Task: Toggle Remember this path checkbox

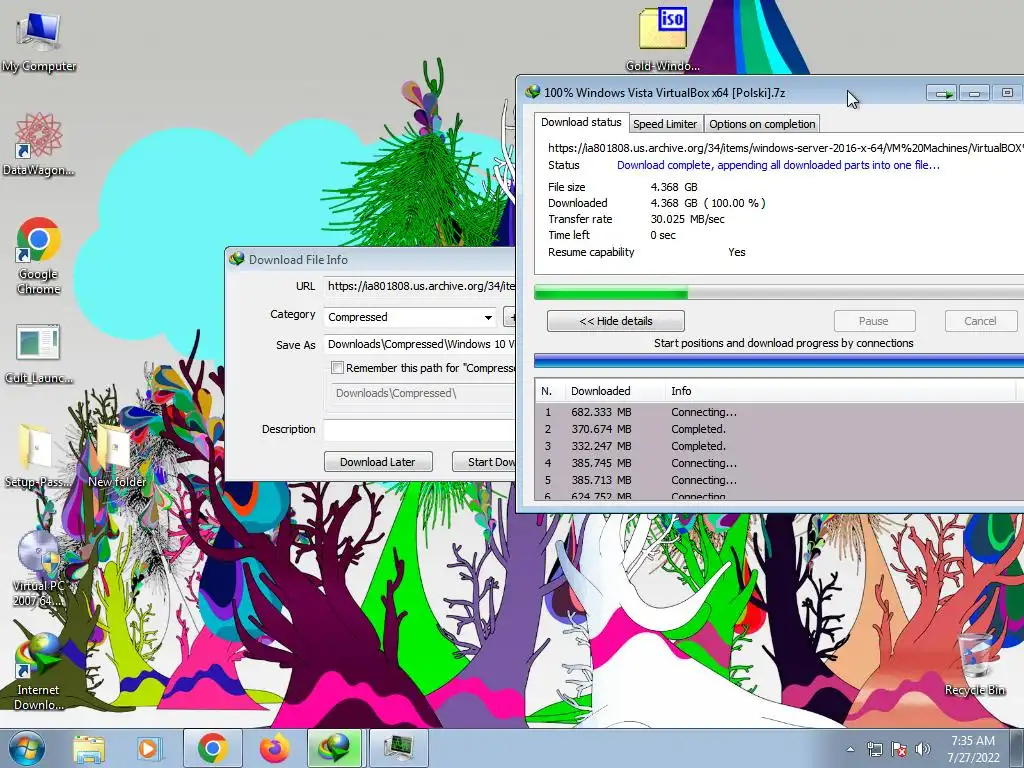Action: tap(338, 368)
